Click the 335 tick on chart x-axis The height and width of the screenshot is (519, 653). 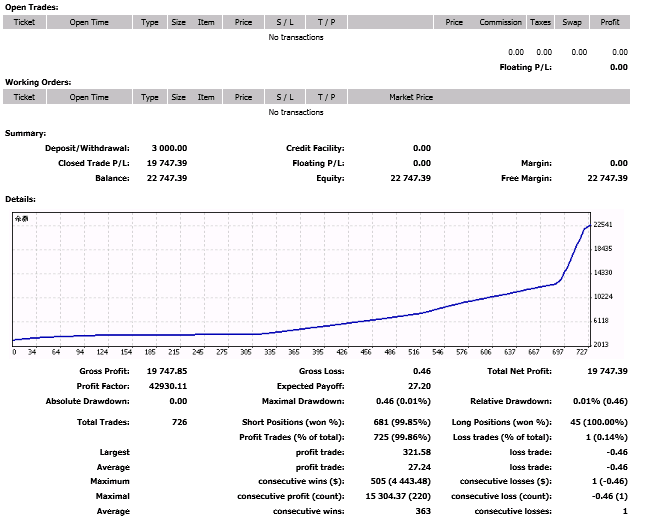click(x=269, y=352)
